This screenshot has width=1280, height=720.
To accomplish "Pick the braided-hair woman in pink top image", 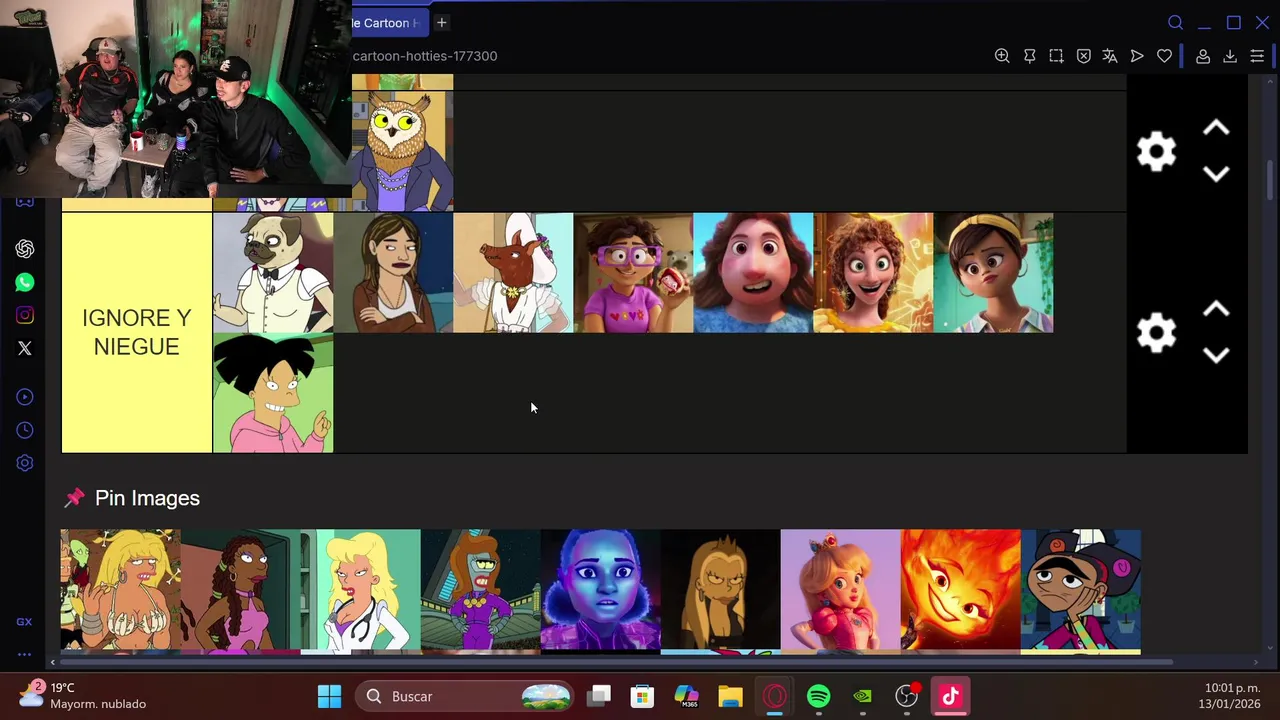I will (240, 591).
